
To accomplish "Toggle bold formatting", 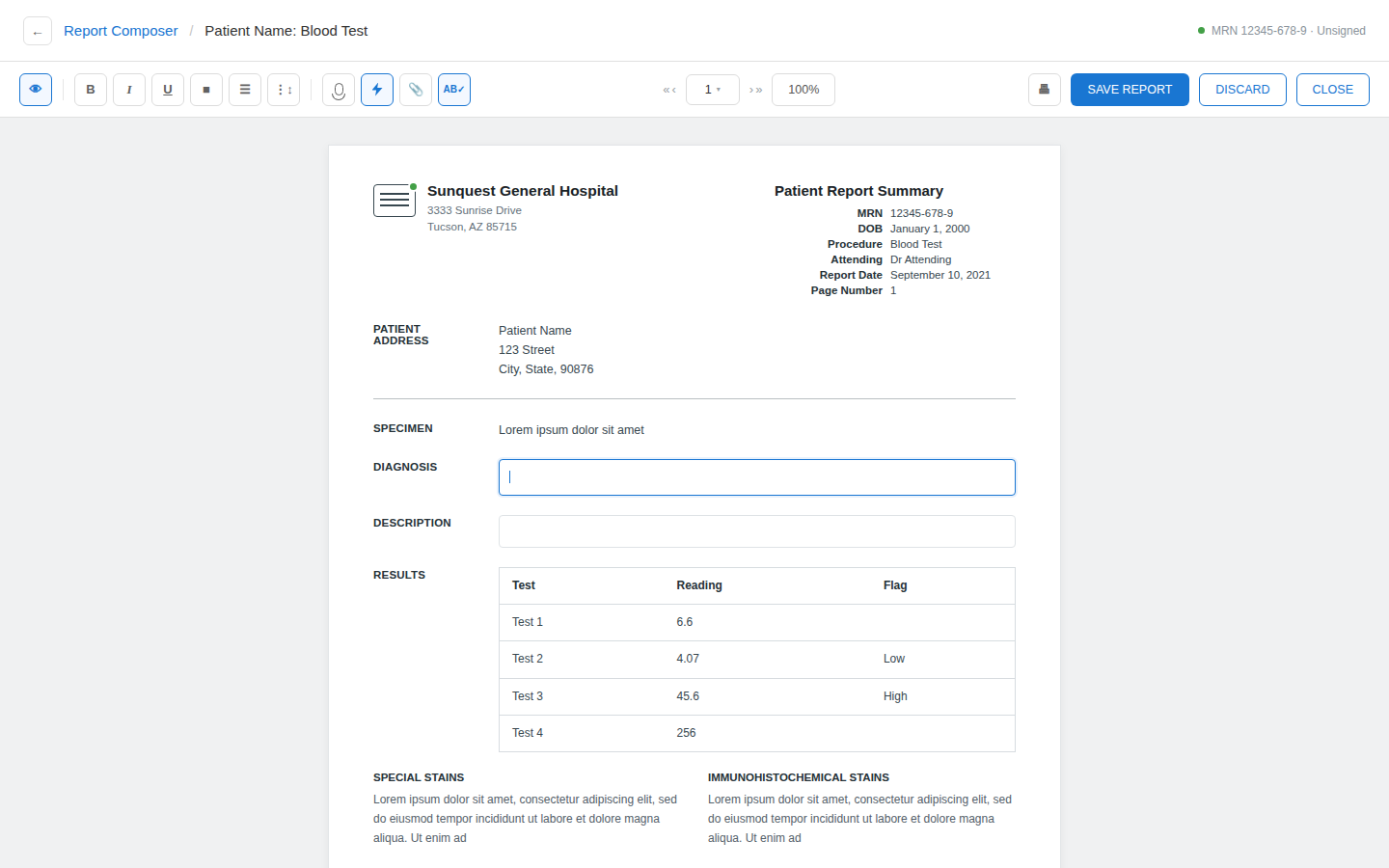I will (x=91, y=90).
